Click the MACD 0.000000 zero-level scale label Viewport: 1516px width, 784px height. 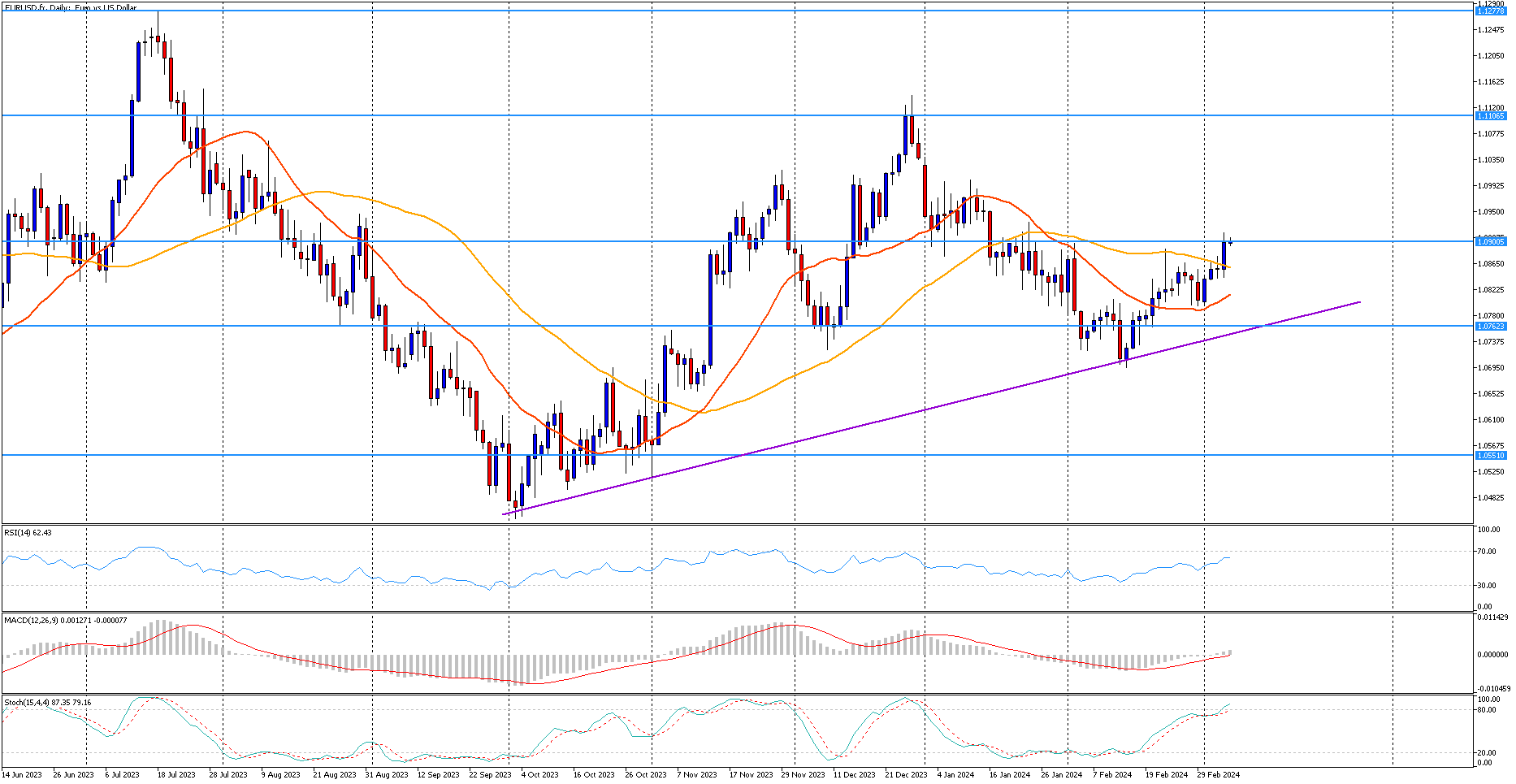pos(1492,654)
